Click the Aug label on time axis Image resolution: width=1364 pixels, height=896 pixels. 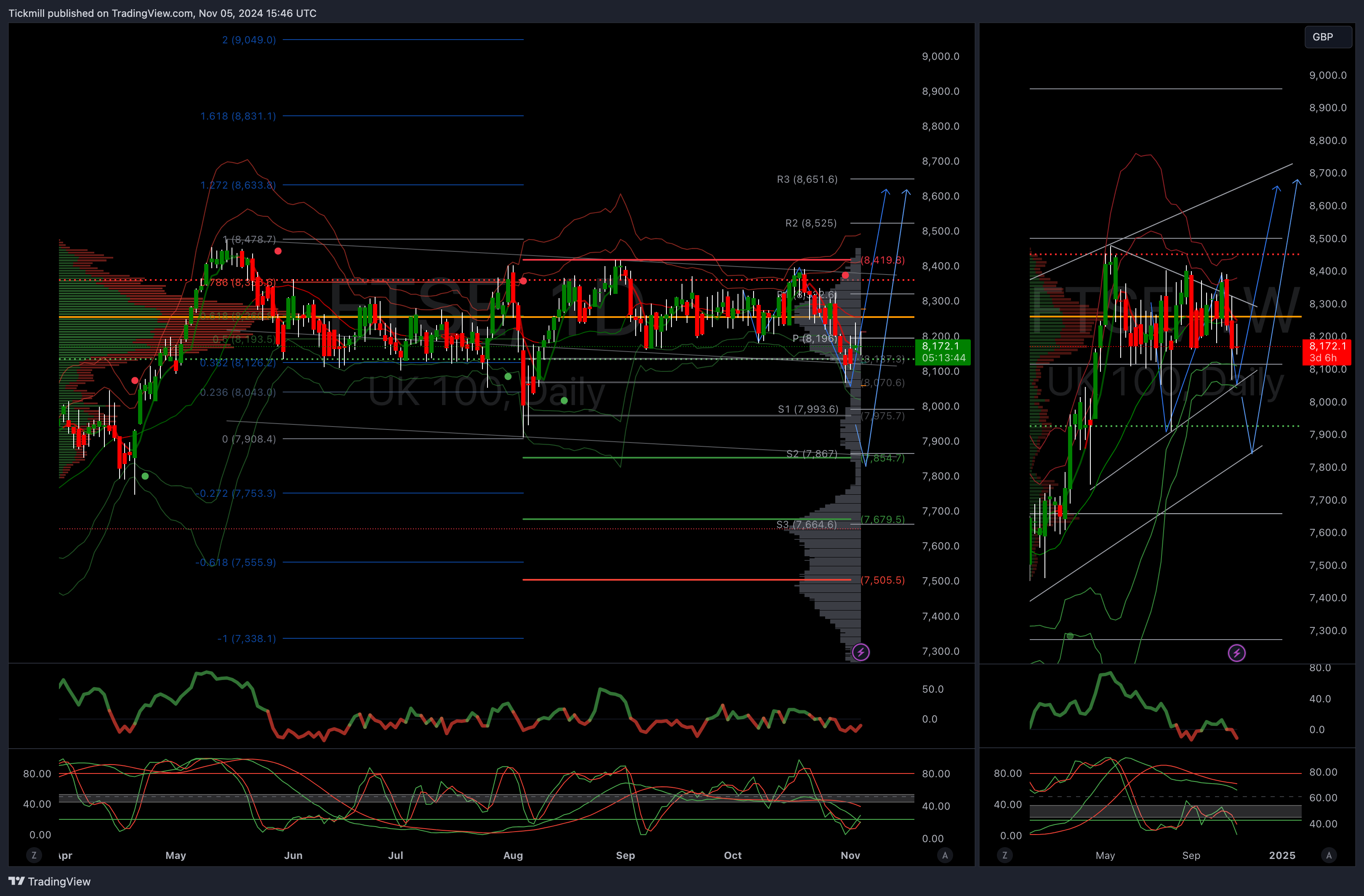(x=513, y=855)
